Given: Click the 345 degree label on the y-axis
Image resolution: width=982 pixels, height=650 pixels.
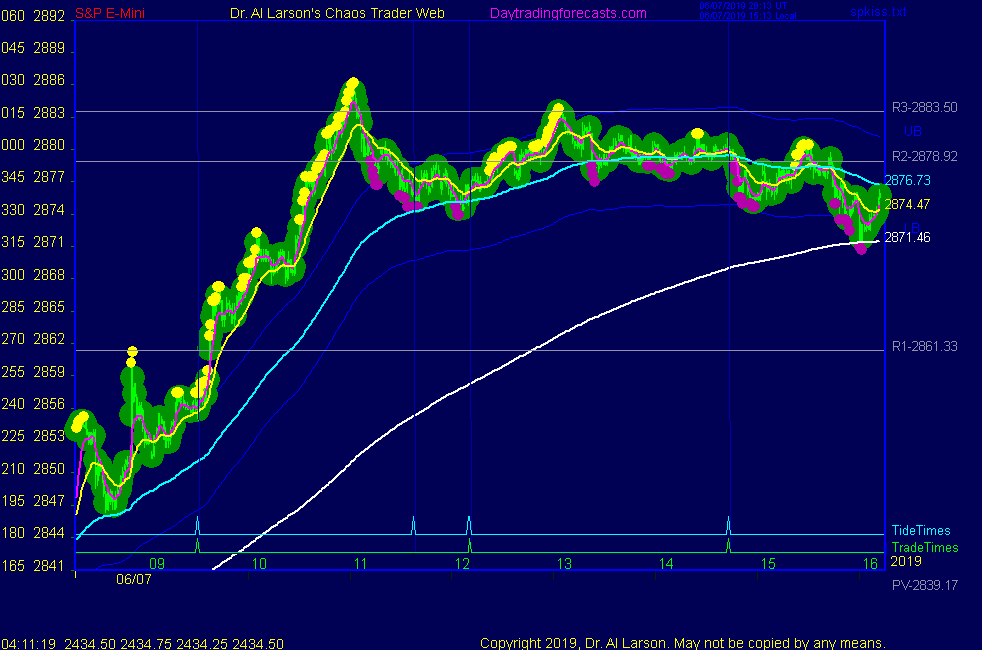Looking at the screenshot, I should [x=13, y=177].
